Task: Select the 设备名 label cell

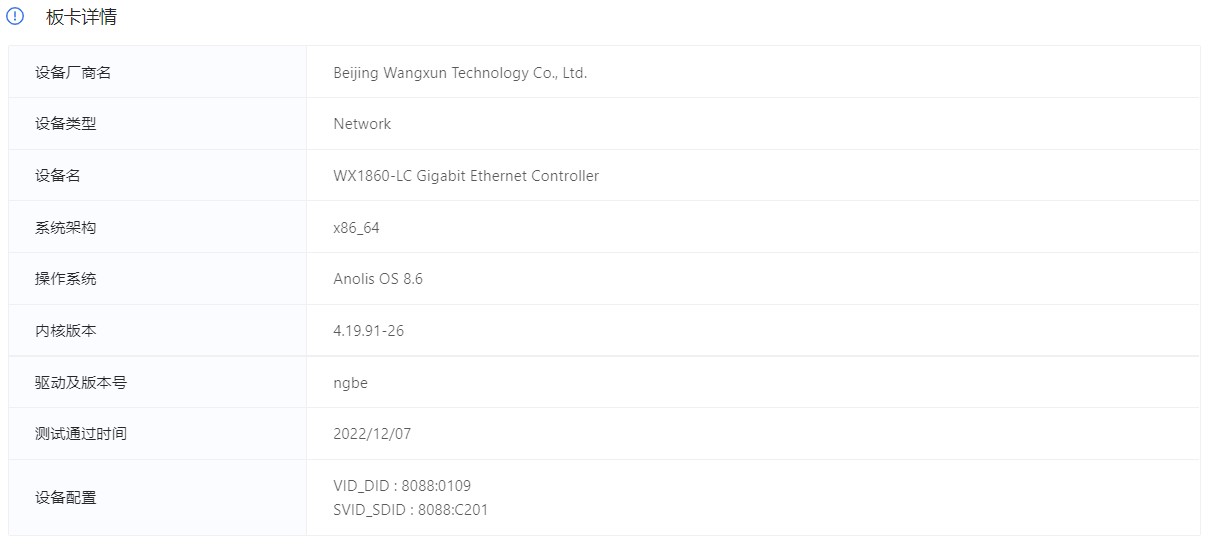Action: (158, 176)
